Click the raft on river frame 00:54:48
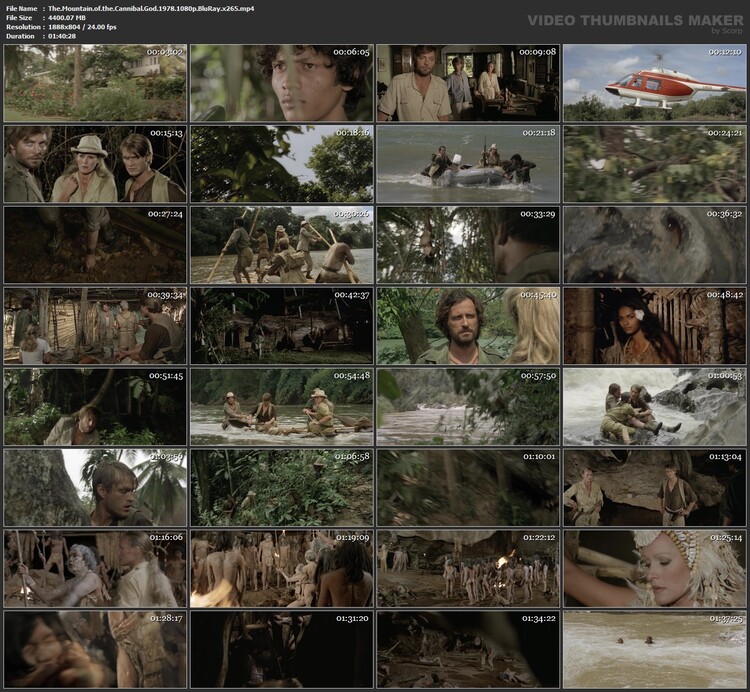The height and width of the screenshot is (692, 750). click(x=281, y=406)
